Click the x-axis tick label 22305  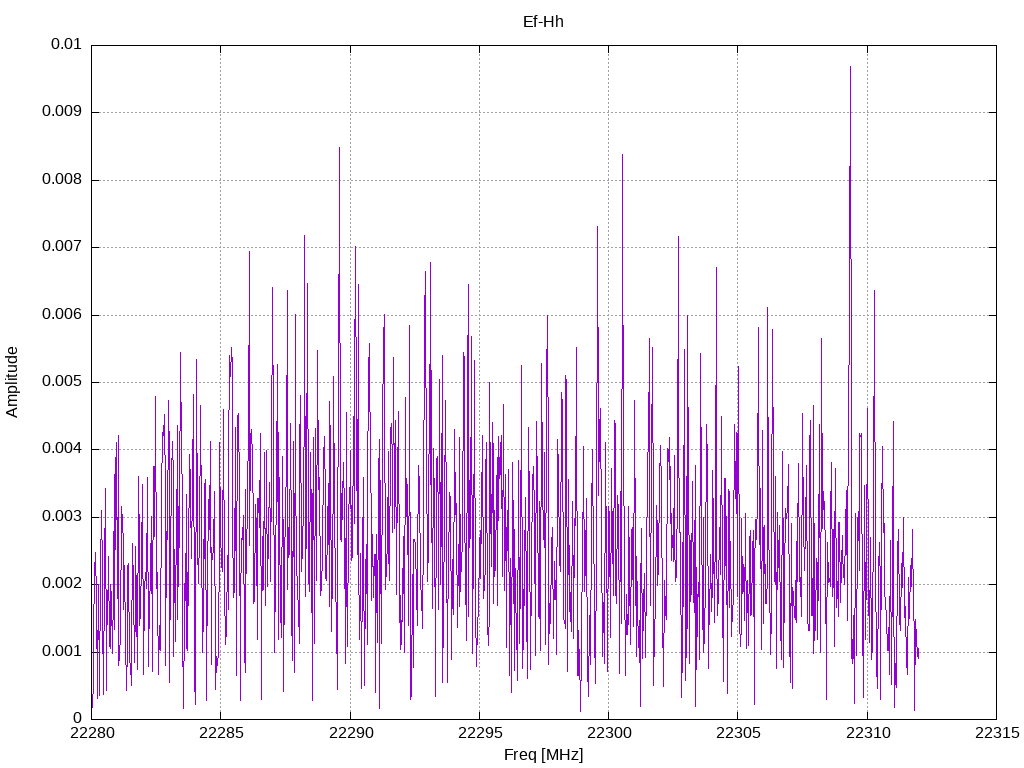pyautogui.click(x=738, y=733)
